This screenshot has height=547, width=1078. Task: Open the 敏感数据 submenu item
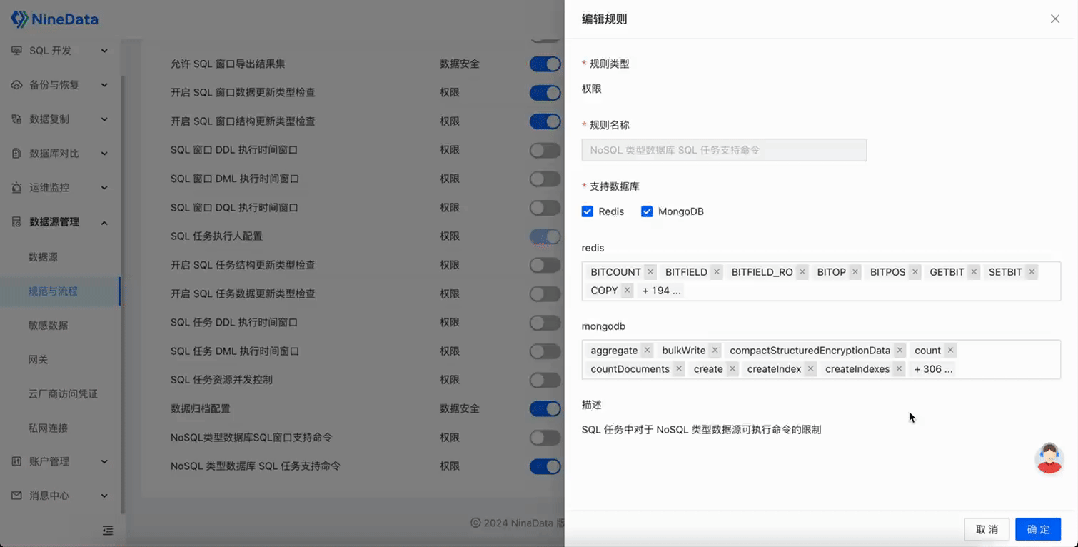coord(48,325)
